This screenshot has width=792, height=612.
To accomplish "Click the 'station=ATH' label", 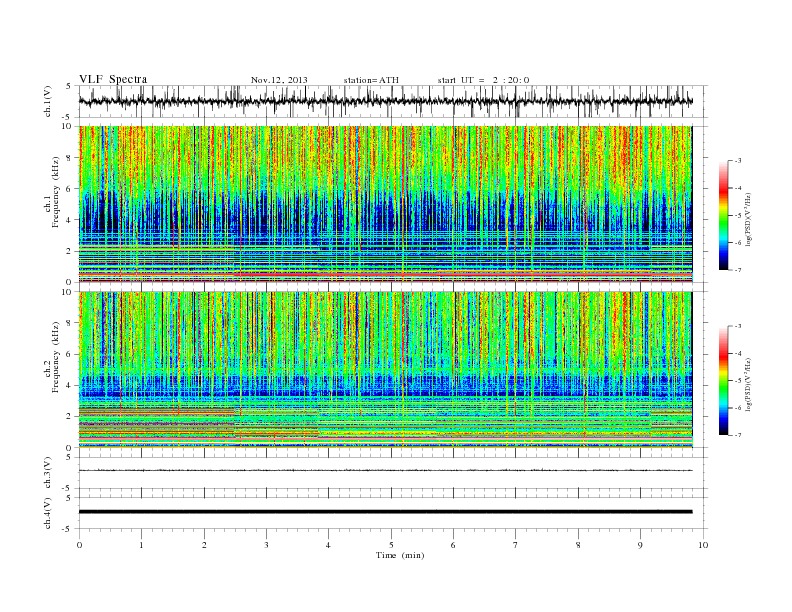I will [x=371, y=80].
